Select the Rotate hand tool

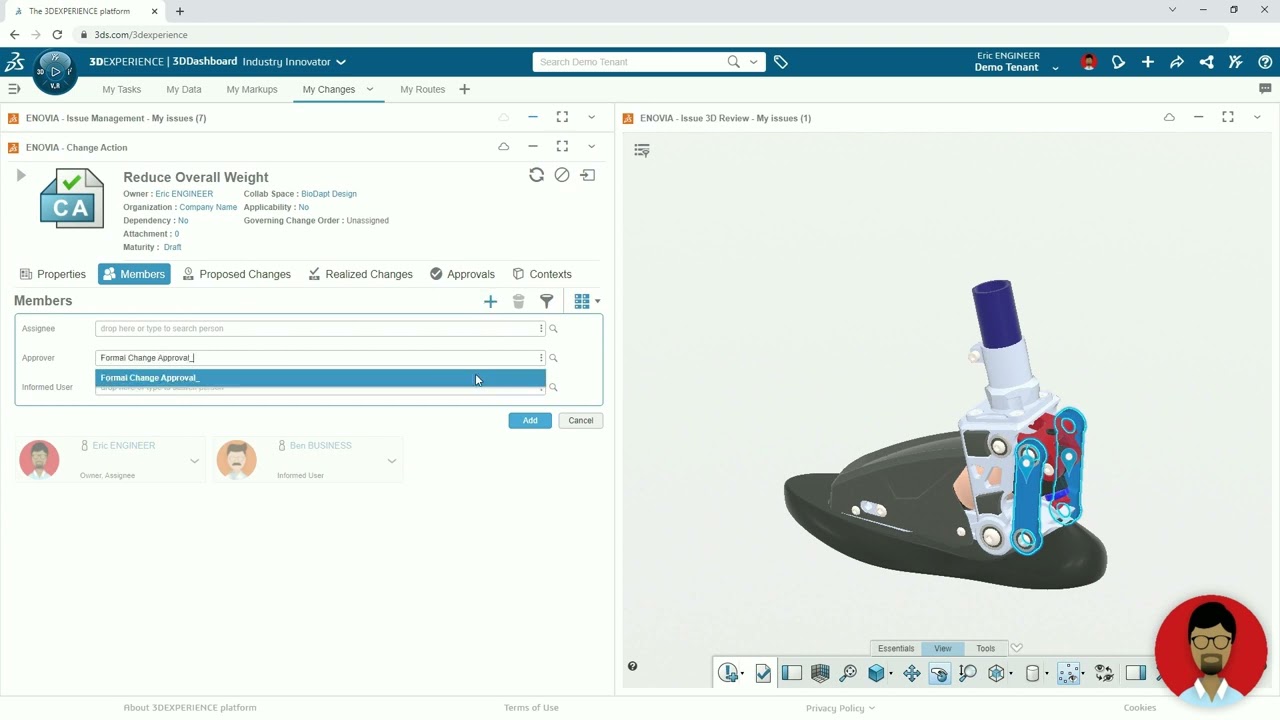(x=939, y=673)
